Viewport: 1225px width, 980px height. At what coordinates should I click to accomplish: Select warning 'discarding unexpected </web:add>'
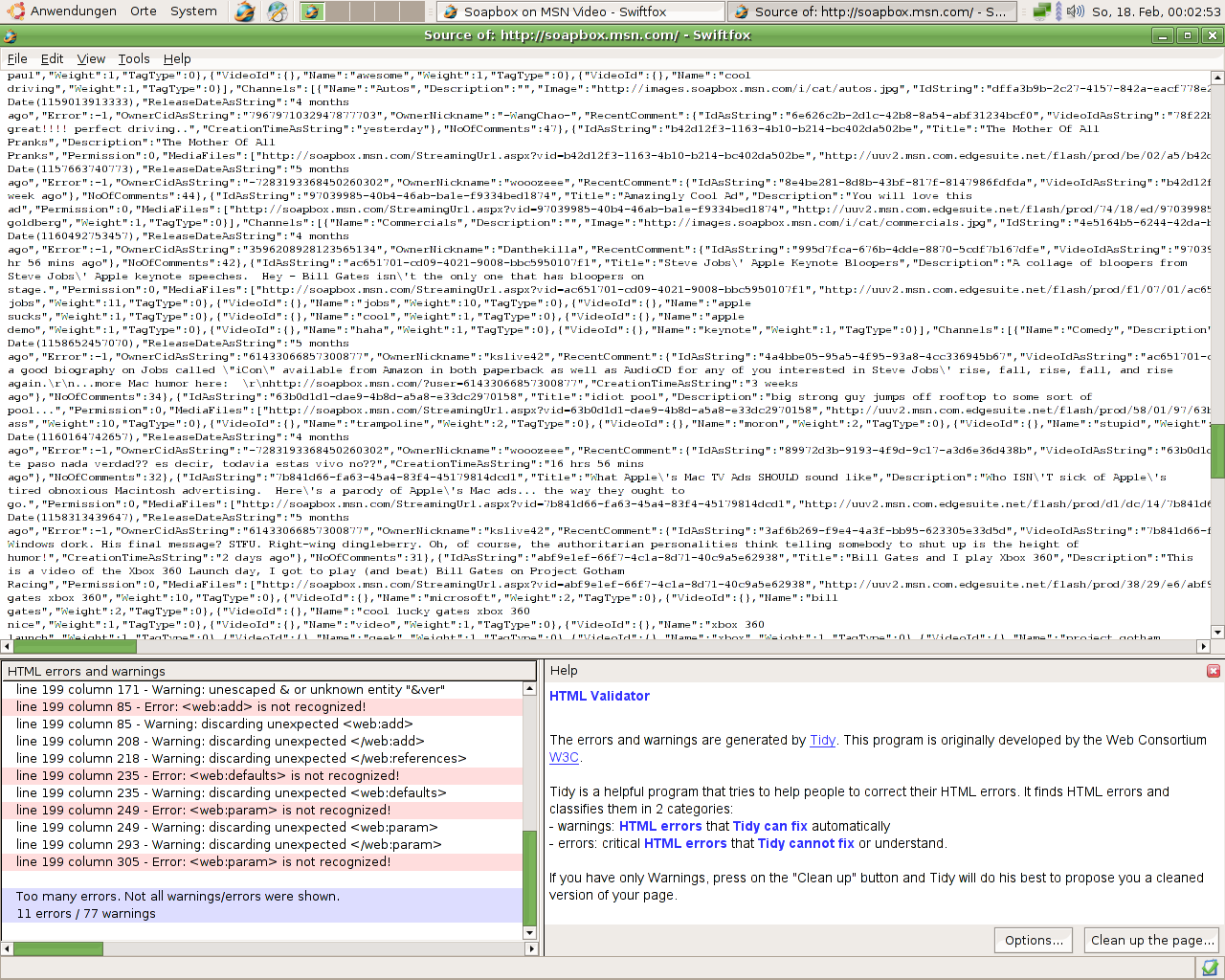(262, 742)
